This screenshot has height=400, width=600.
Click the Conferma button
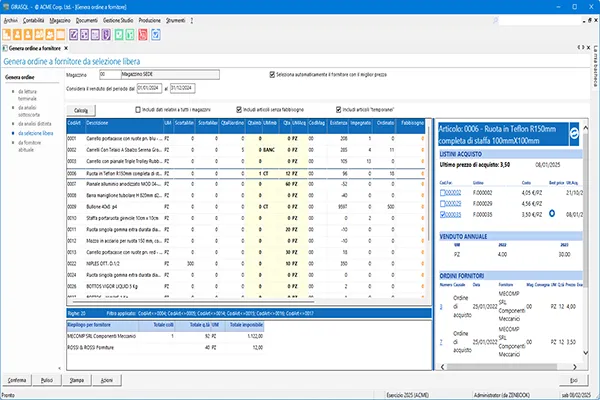pyautogui.click(x=17, y=380)
